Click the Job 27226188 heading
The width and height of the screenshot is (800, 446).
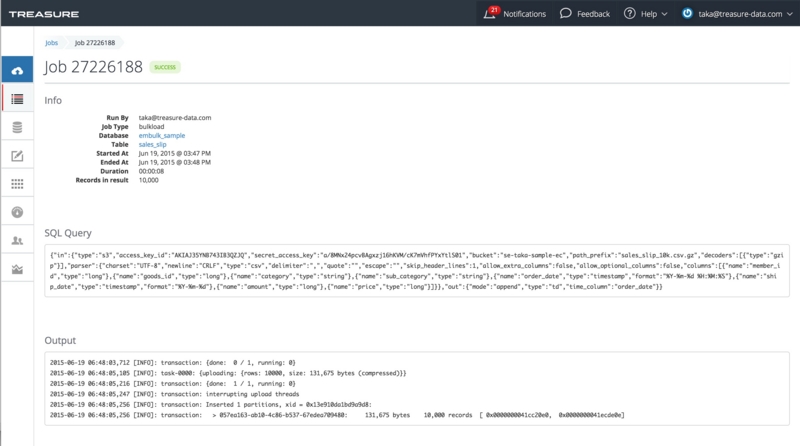pyautogui.click(x=93, y=67)
